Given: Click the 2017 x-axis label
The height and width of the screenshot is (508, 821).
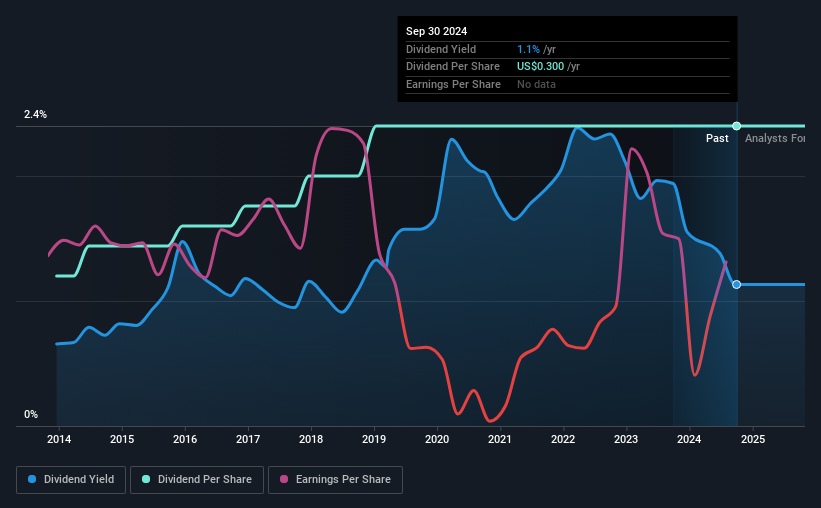Looking at the screenshot, I should click(x=248, y=439).
